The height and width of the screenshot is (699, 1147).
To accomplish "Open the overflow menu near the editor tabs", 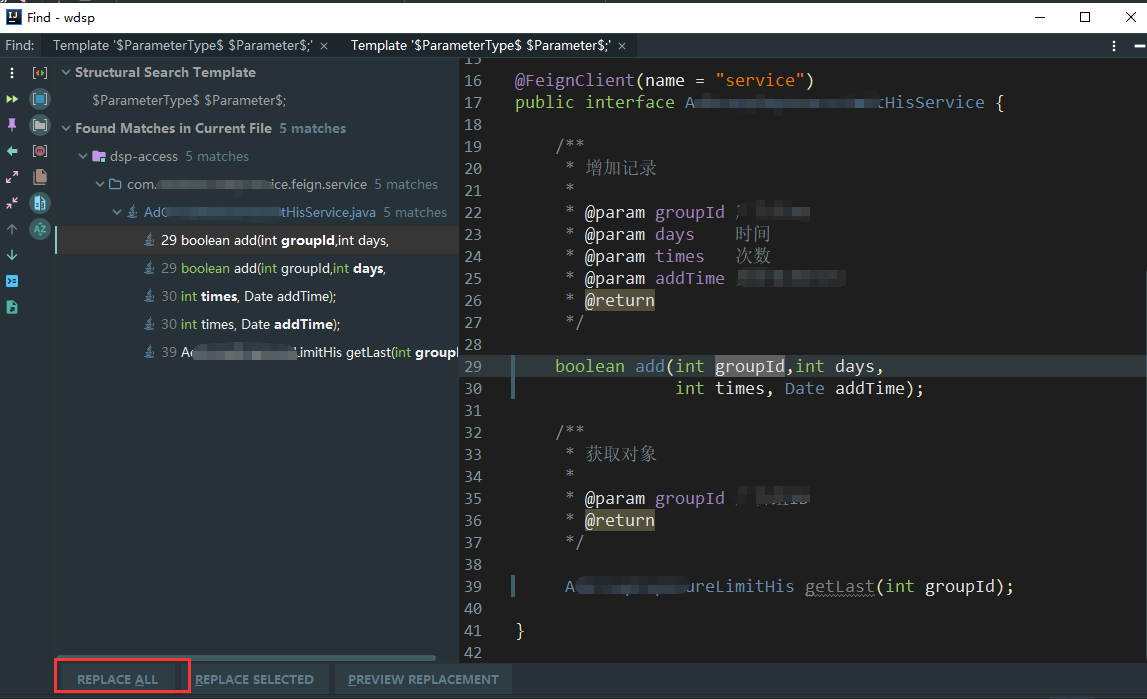I will tap(1113, 45).
